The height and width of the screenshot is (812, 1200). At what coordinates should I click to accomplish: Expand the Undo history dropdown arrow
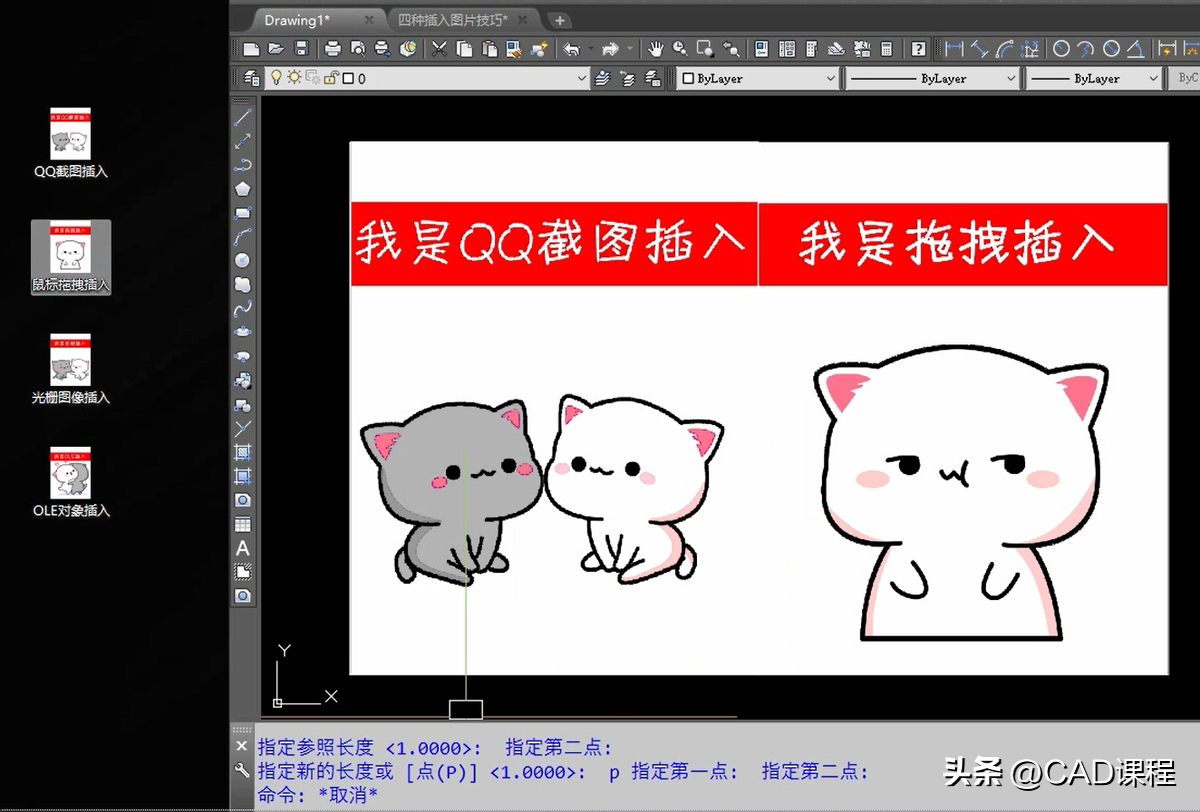pyautogui.click(x=591, y=48)
